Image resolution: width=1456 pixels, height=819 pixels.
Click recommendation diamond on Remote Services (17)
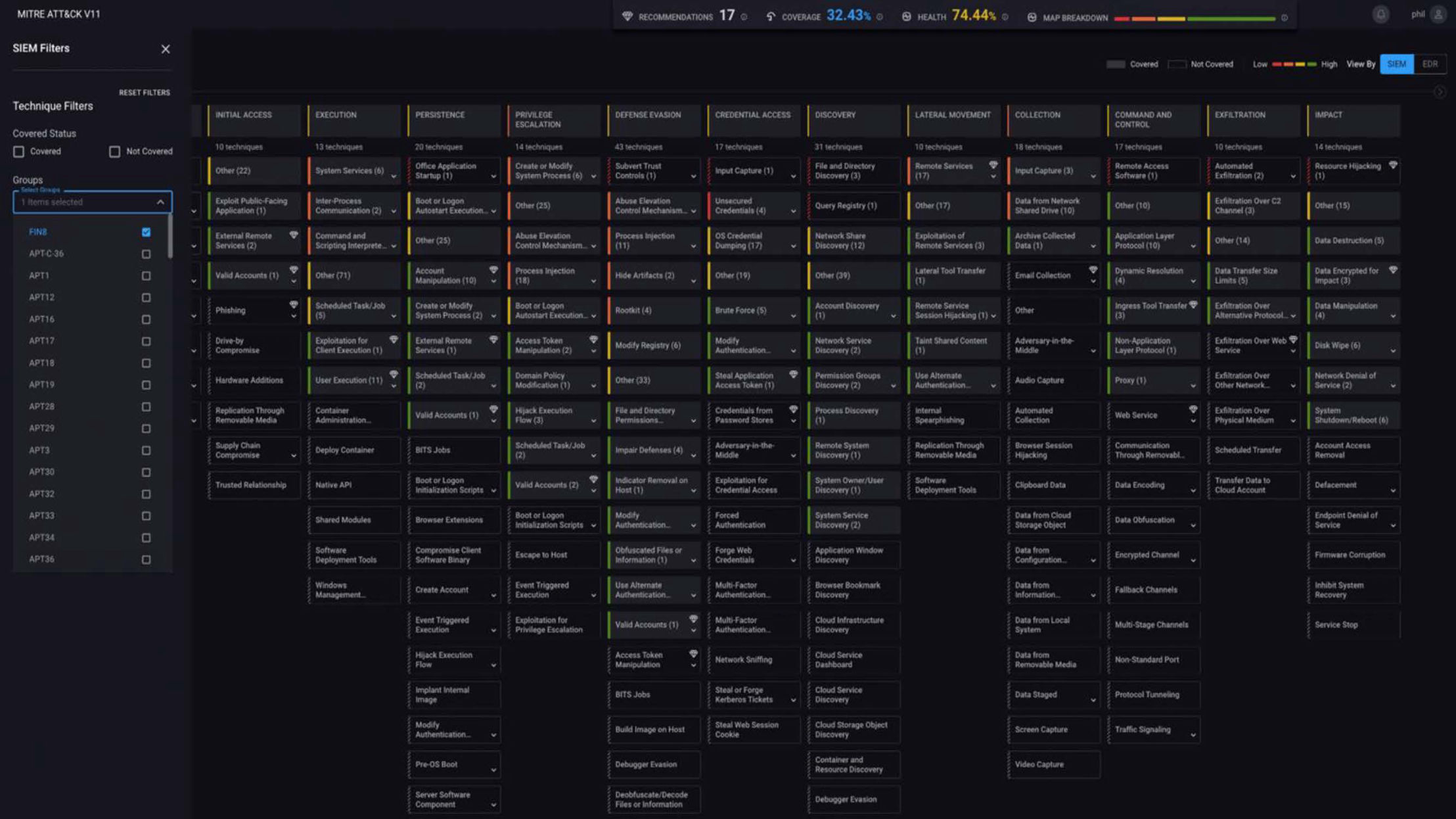[993, 165]
